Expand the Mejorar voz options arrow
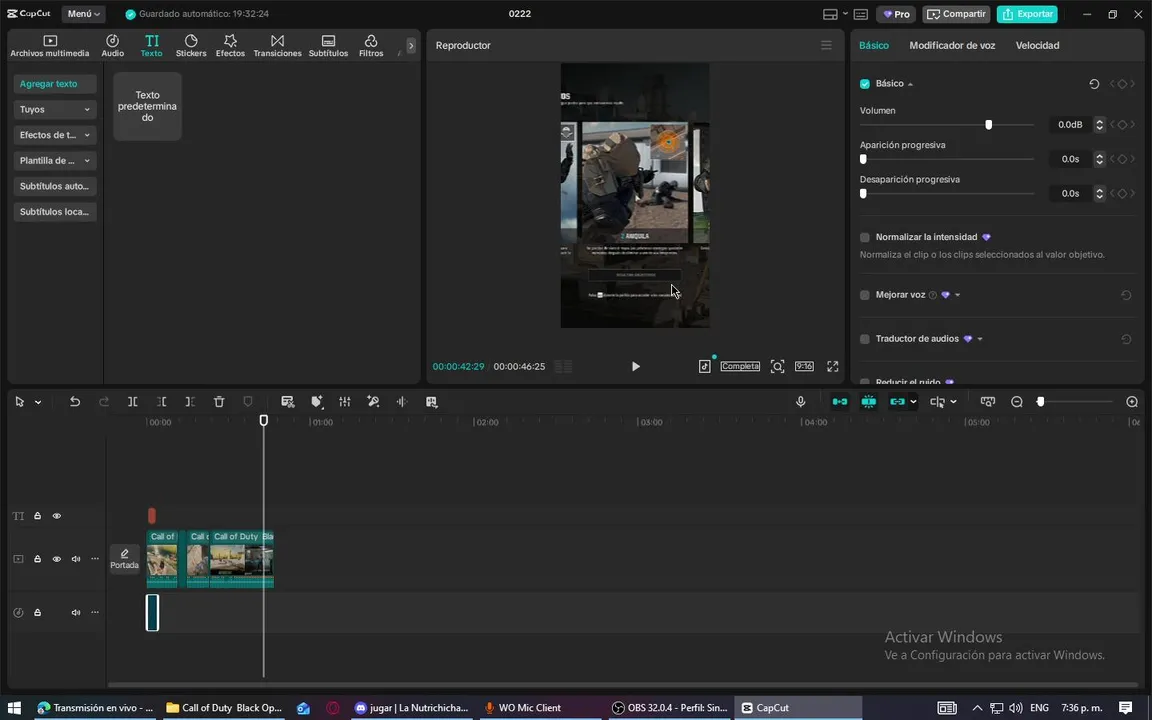Image resolution: width=1152 pixels, height=720 pixels. pos(957,295)
